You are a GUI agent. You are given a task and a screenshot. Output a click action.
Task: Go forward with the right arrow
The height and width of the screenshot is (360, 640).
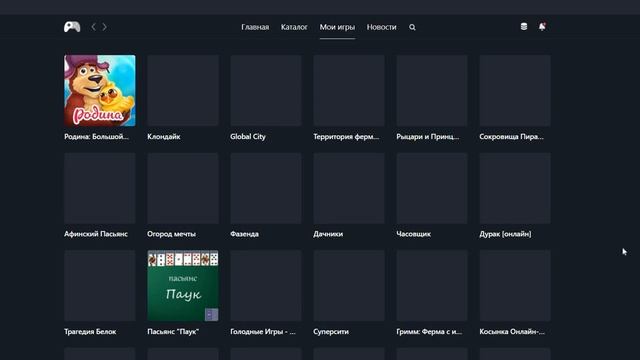click(x=104, y=27)
